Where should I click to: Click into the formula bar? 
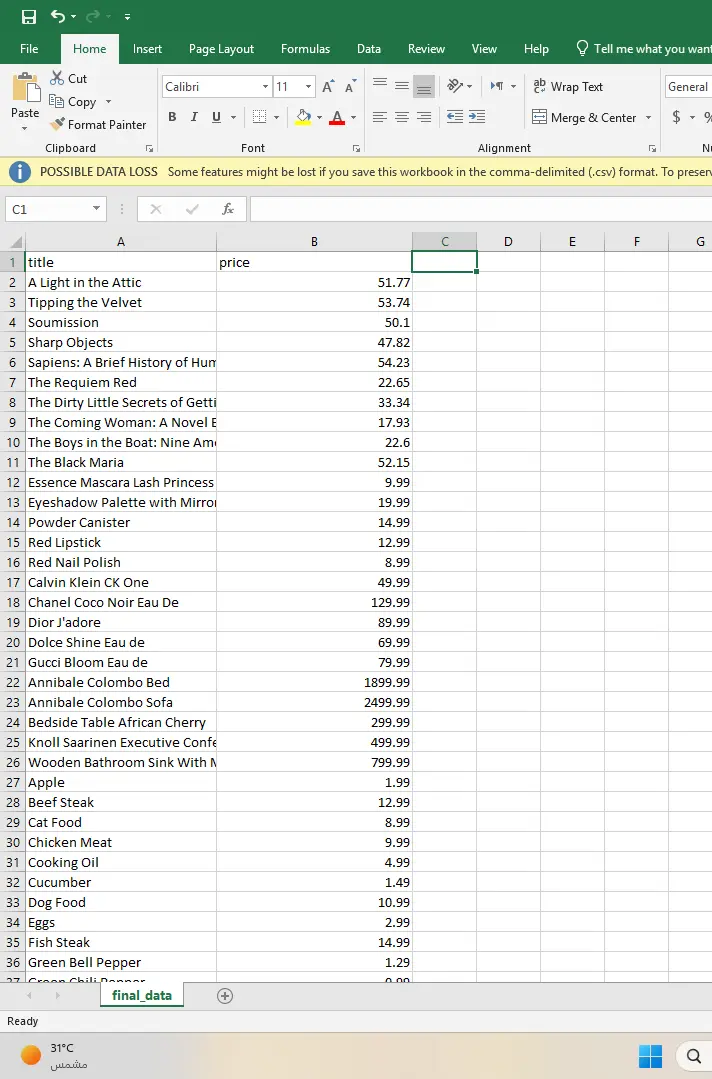pyautogui.click(x=481, y=209)
